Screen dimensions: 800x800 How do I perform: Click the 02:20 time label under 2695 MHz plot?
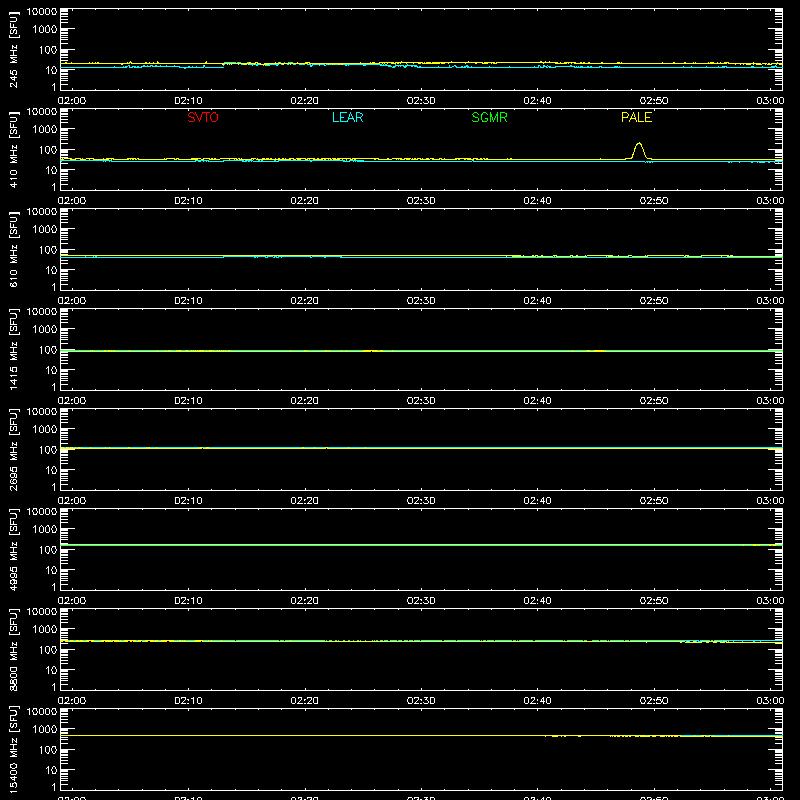click(305, 501)
